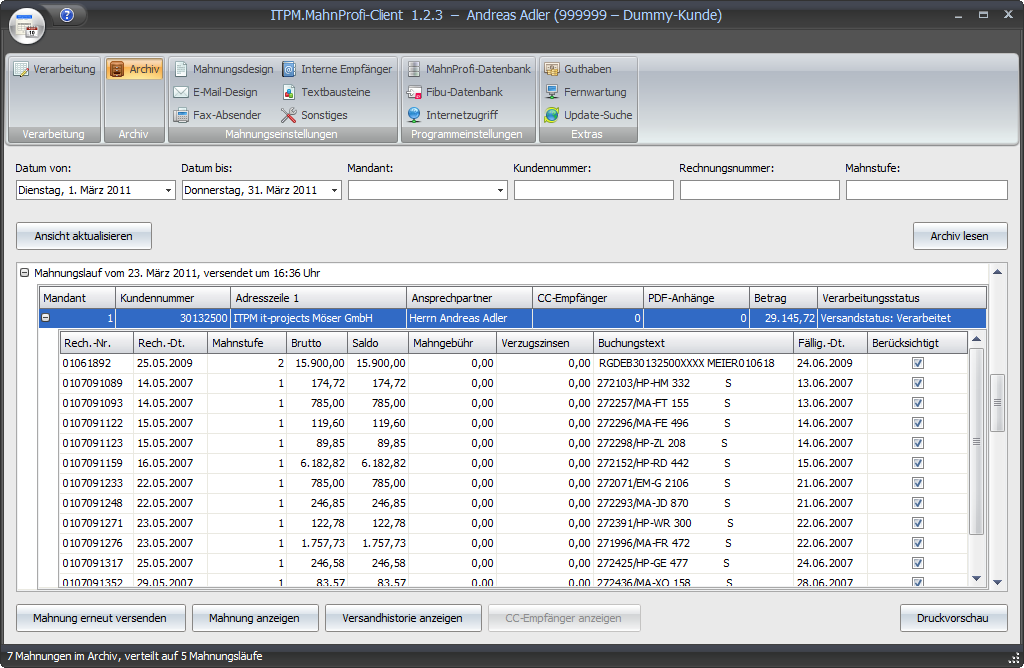Toggle Berücksichtigt checkbox for invoice 01061892

(x=918, y=363)
